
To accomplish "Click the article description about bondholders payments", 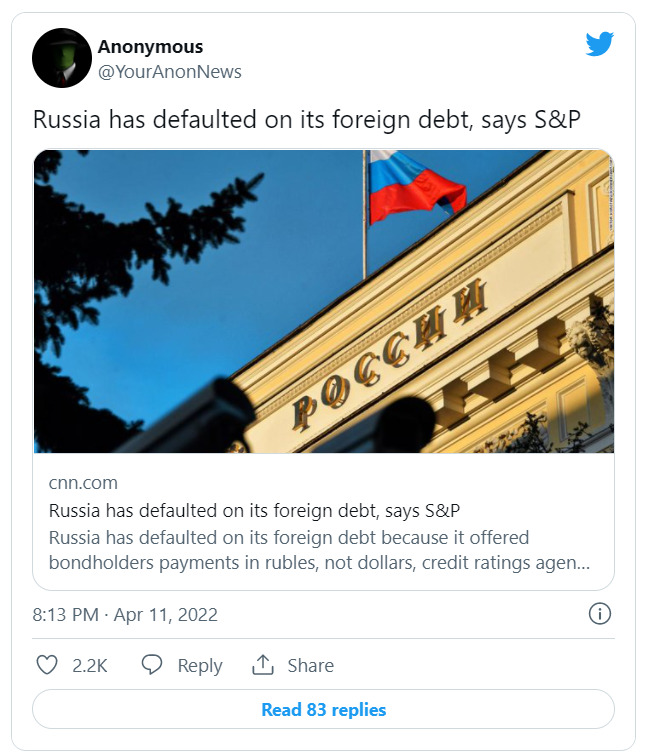I will coord(318,550).
